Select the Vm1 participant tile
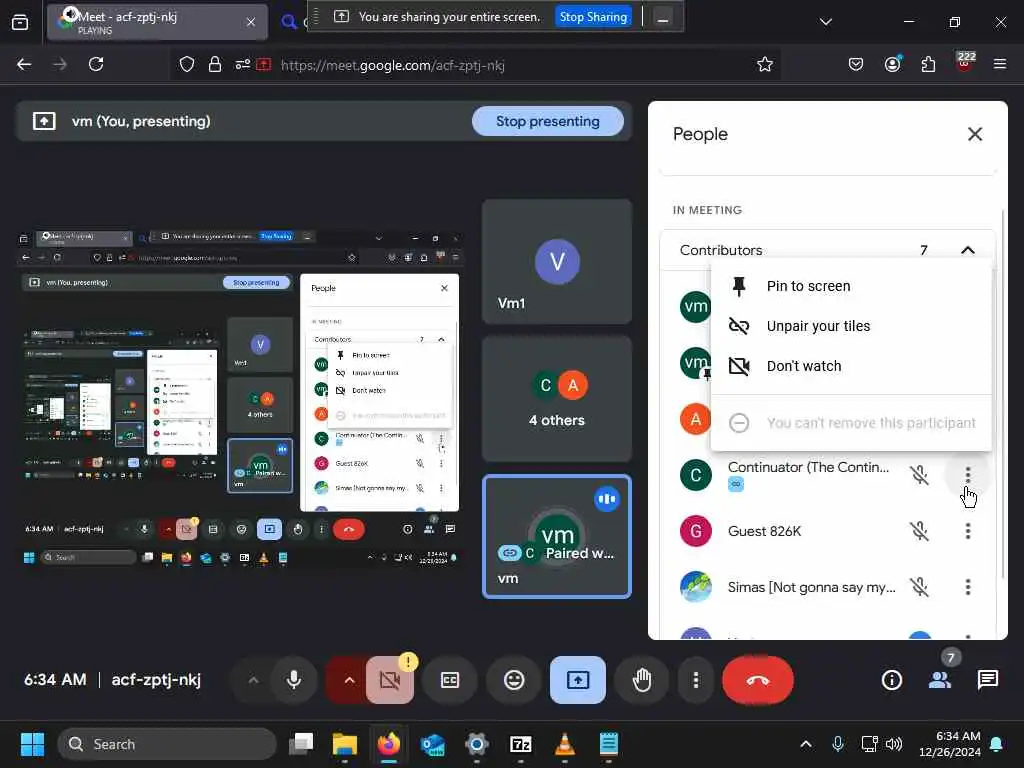This screenshot has width=1024, height=768. tap(556, 261)
